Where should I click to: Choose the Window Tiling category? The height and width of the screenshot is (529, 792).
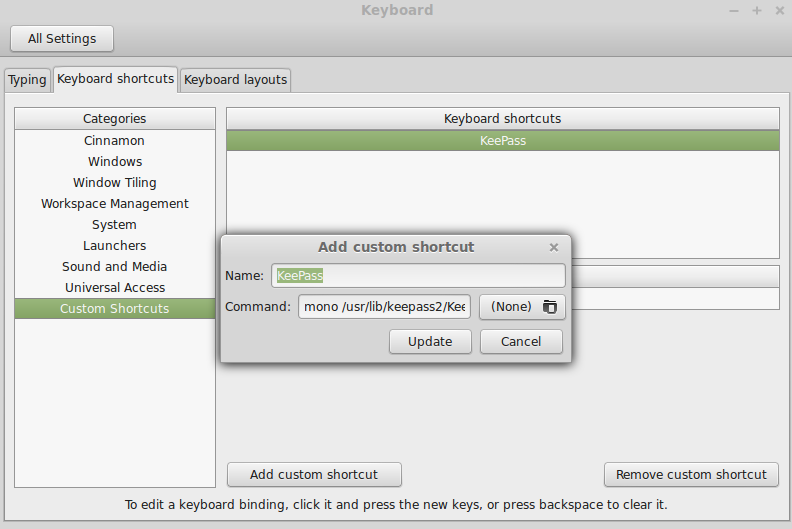tap(114, 183)
